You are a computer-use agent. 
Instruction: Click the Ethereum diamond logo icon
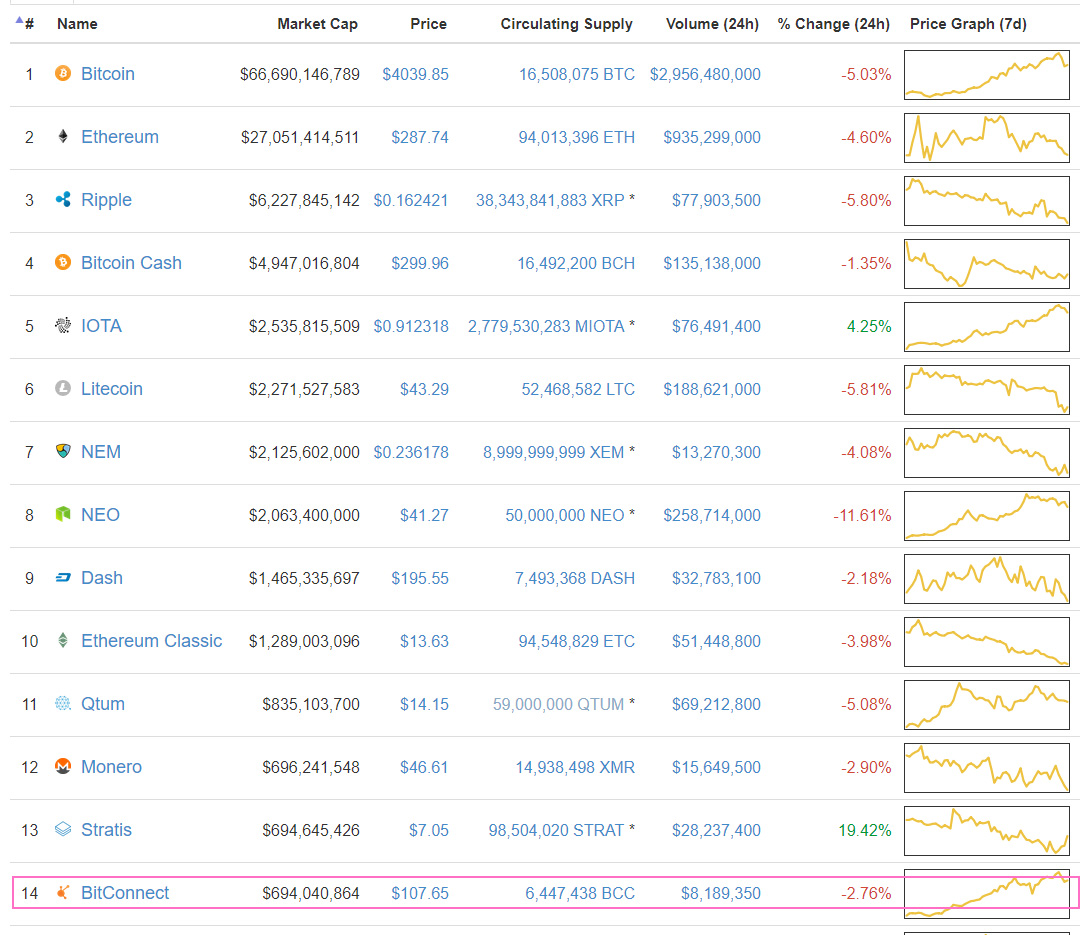point(63,136)
